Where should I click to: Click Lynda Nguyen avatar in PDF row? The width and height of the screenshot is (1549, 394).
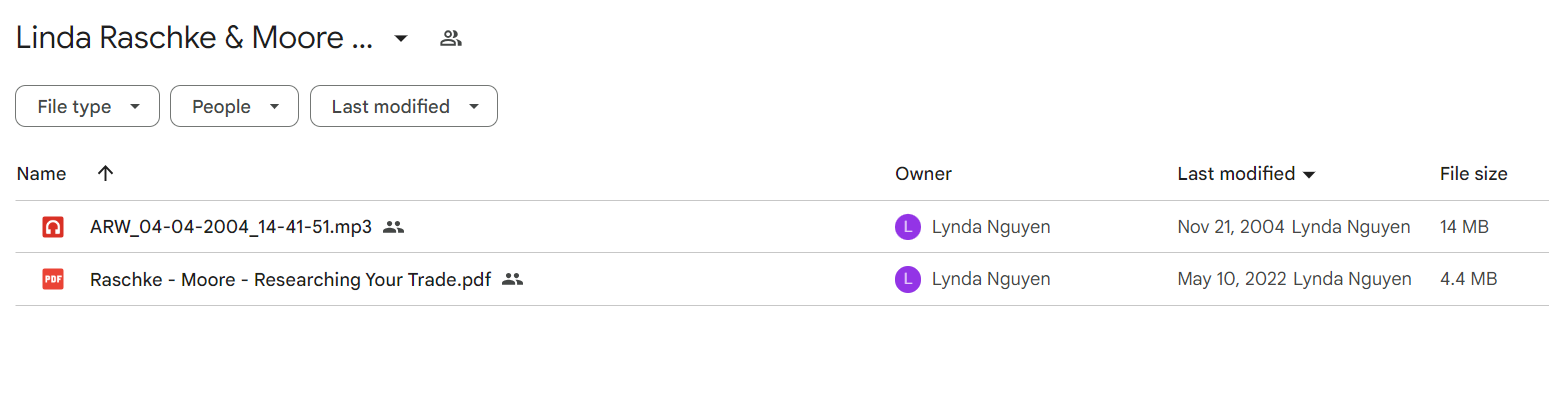(907, 279)
